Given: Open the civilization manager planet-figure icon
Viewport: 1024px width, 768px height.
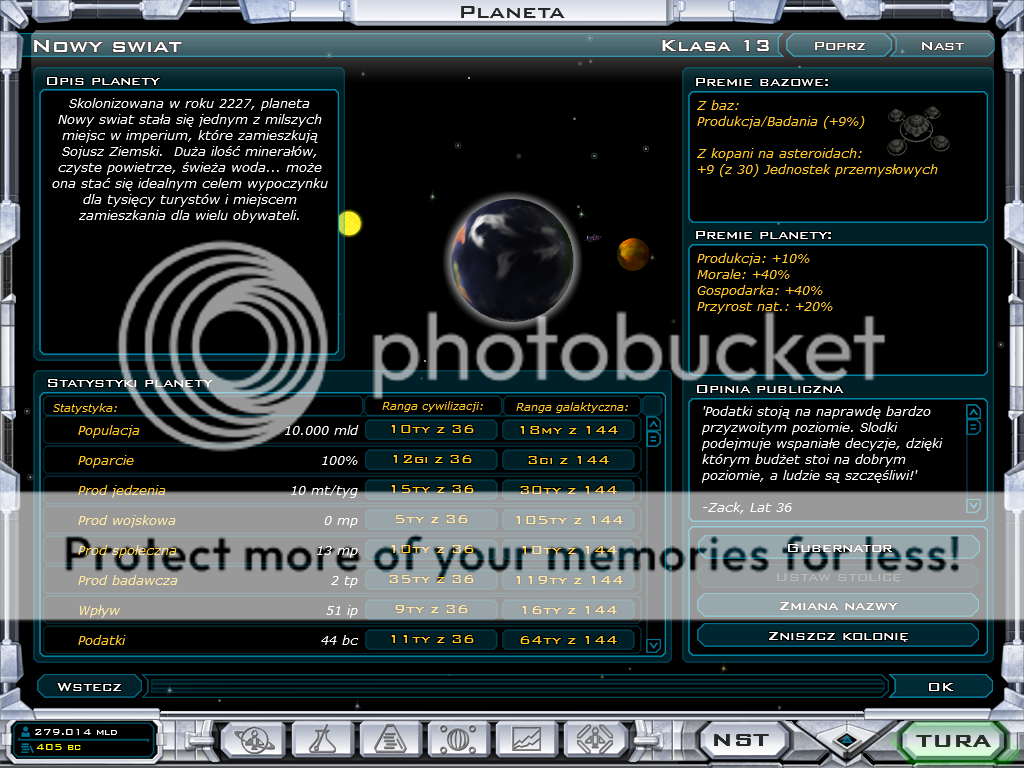Looking at the screenshot, I should (x=253, y=740).
